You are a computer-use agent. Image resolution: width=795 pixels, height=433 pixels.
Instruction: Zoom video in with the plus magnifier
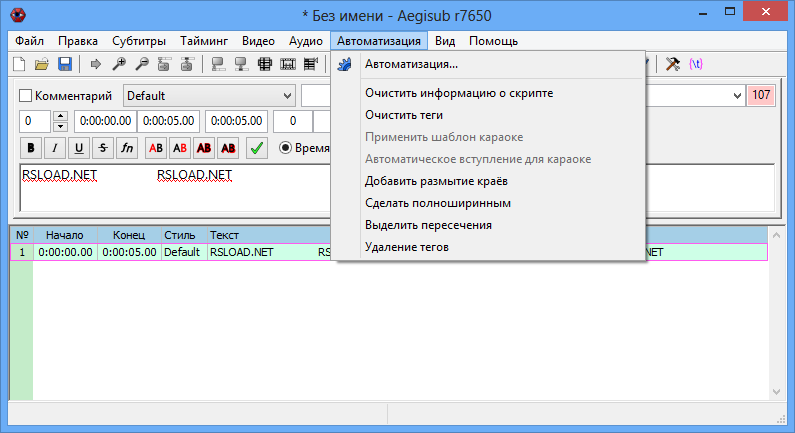(119, 64)
